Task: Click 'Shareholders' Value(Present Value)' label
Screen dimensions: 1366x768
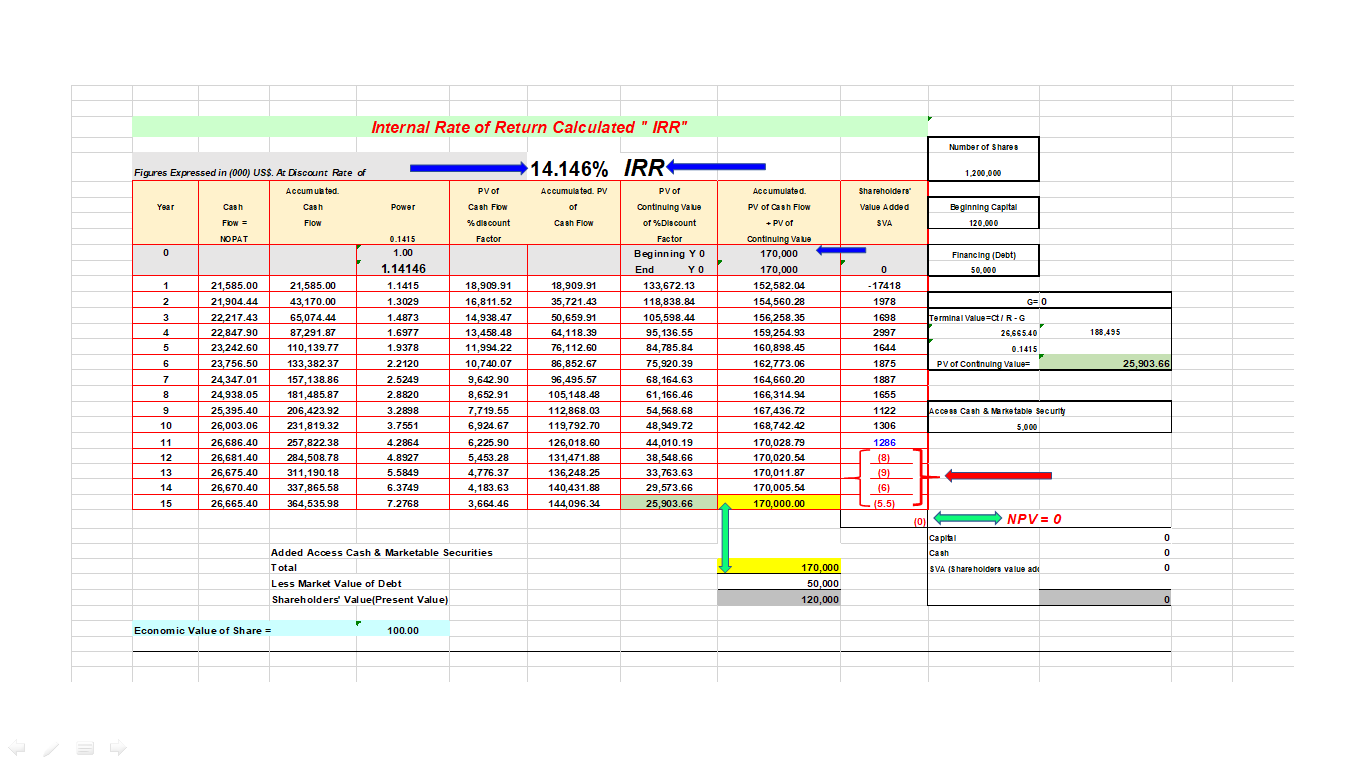Action: click(x=360, y=599)
